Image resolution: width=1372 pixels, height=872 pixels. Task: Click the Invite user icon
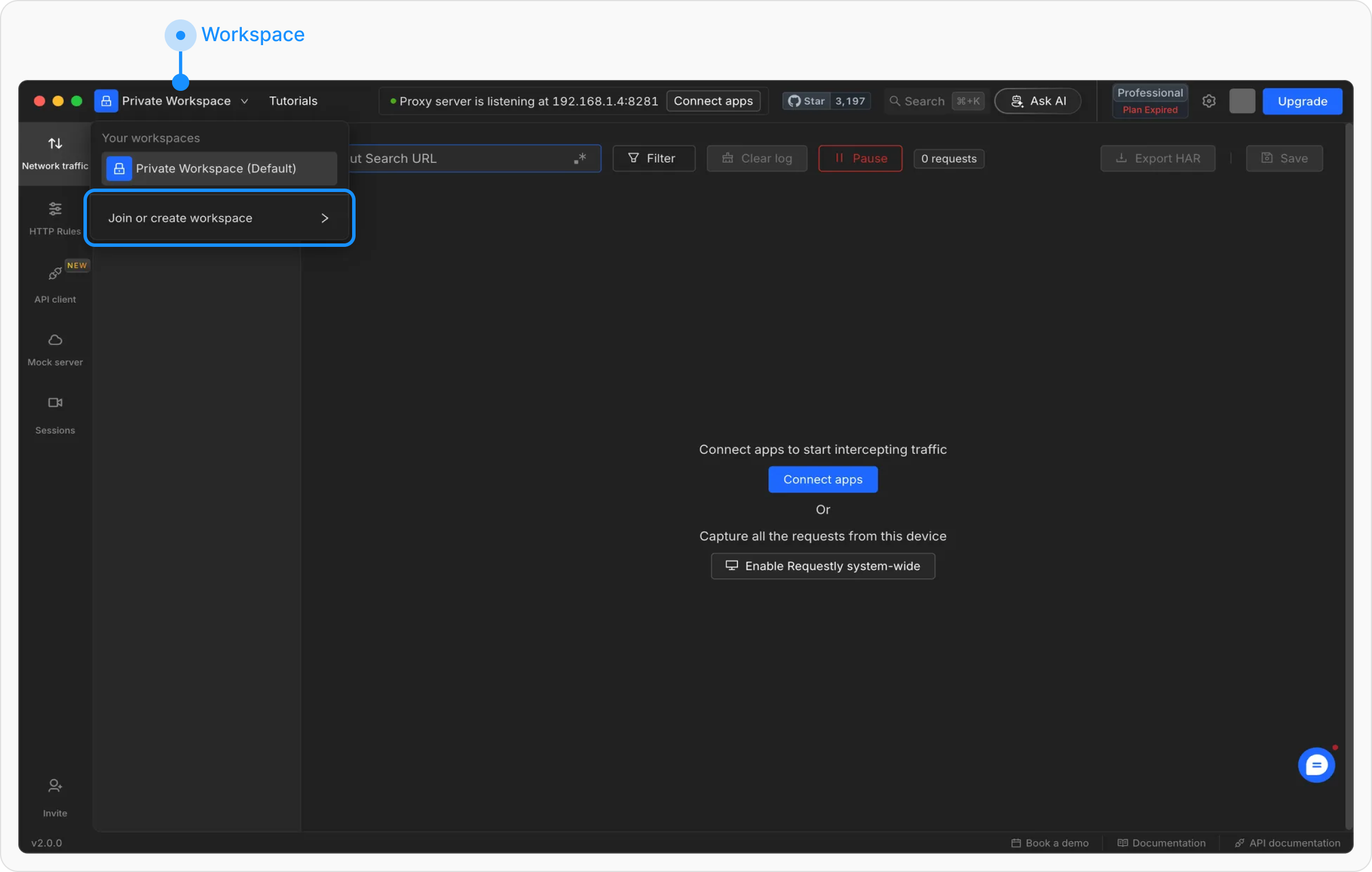(x=55, y=787)
